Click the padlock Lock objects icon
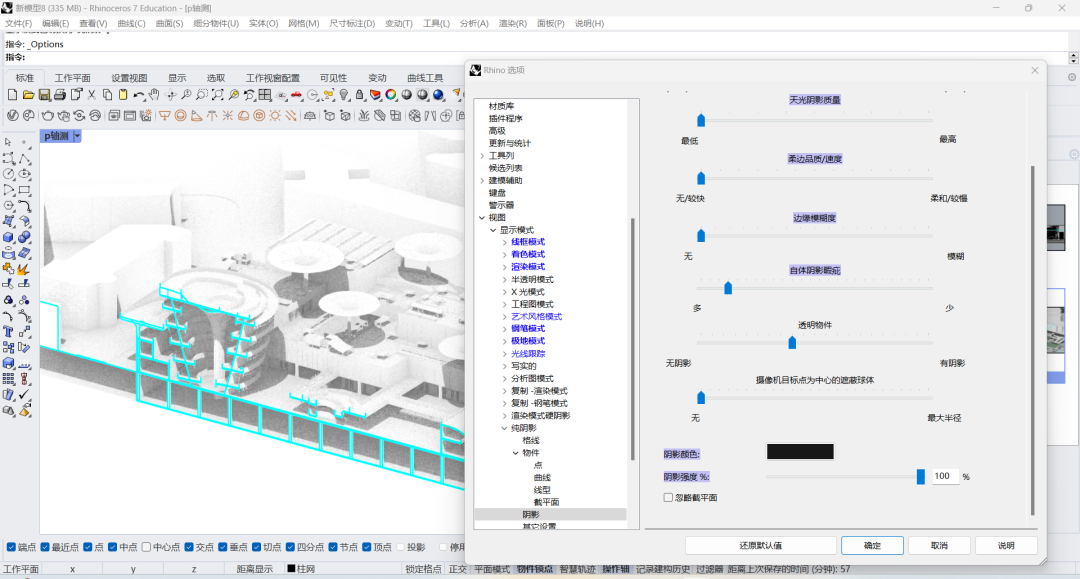The width and height of the screenshot is (1080, 579). click(x=360, y=94)
